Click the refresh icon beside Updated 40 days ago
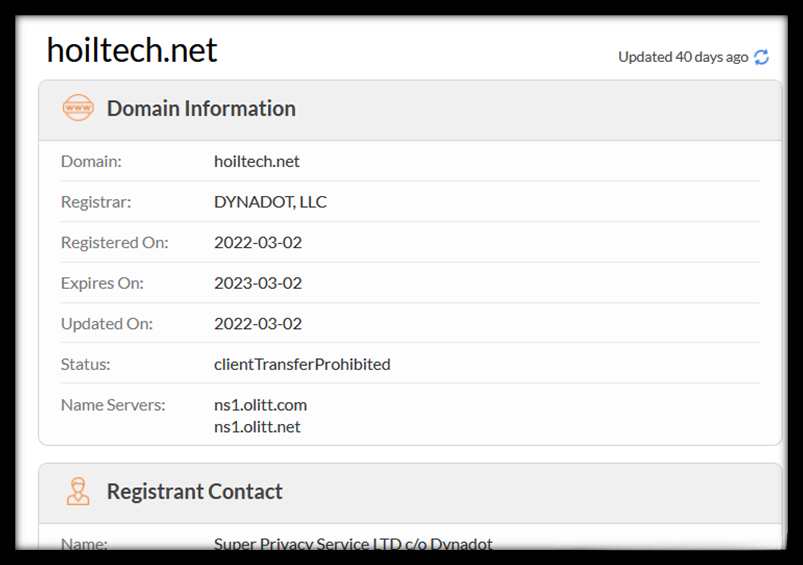The image size is (803, 565). tap(762, 57)
